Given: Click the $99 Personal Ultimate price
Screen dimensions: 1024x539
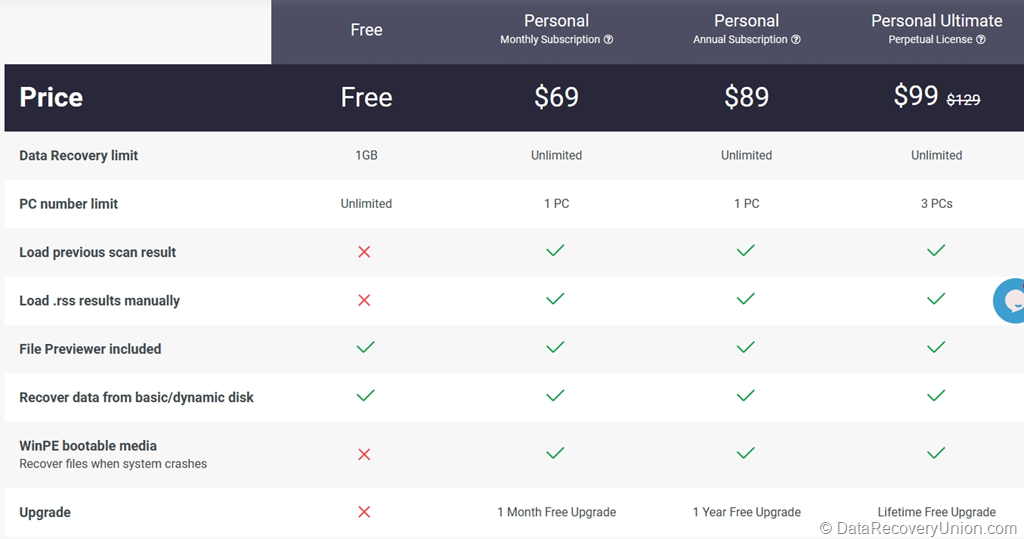Looking at the screenshot, I should 916,96.
